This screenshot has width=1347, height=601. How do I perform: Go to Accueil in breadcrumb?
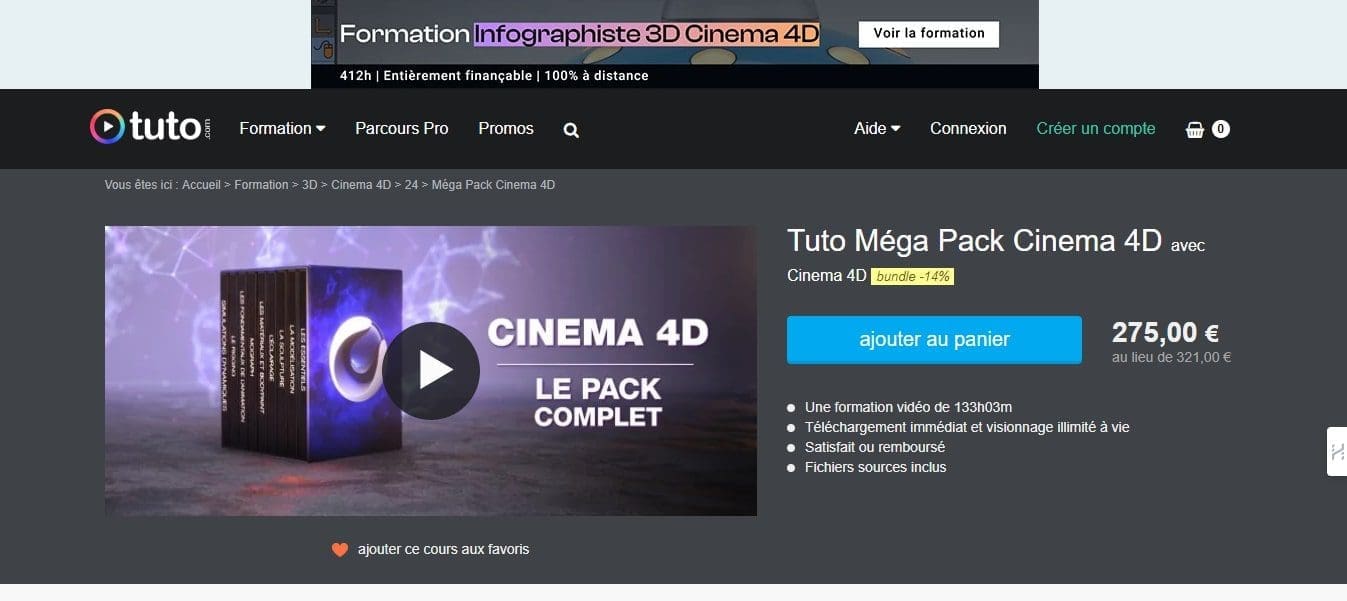coord(201,185)
